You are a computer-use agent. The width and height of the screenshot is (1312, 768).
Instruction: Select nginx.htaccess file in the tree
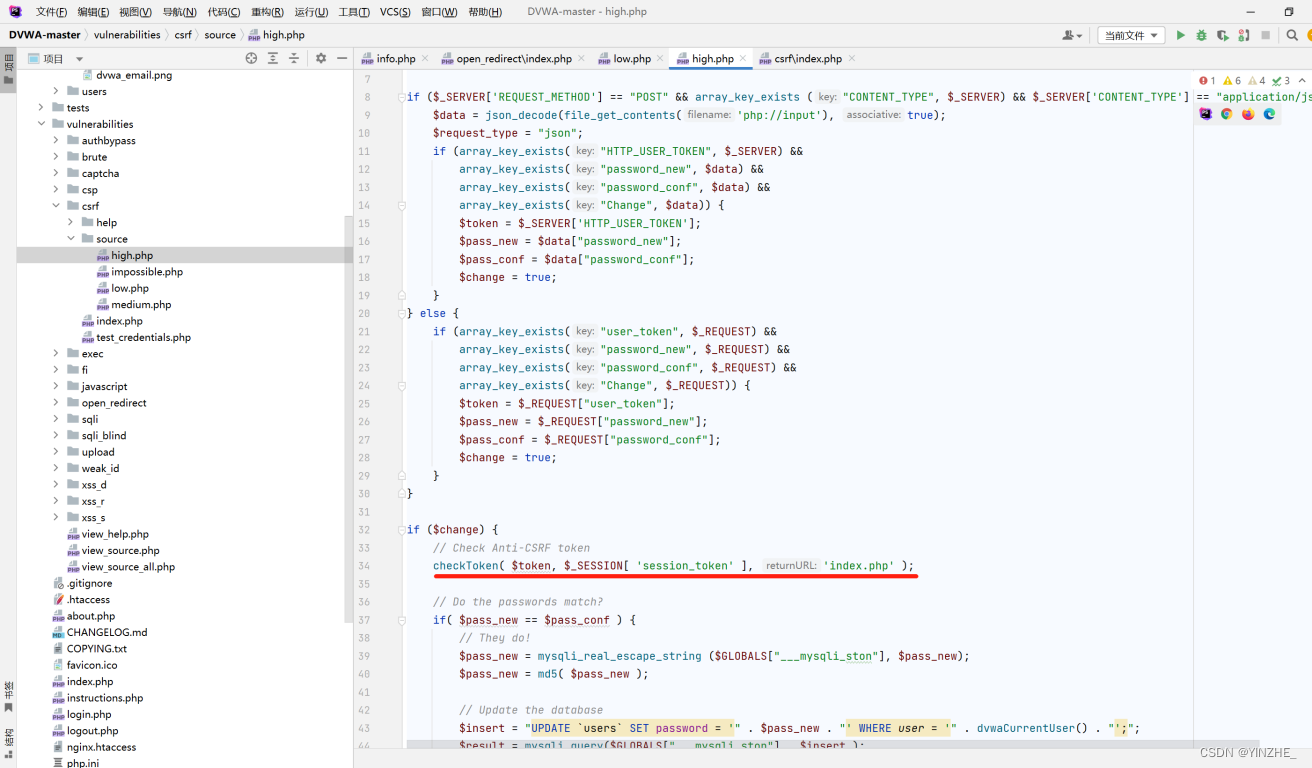pos(101,748)
